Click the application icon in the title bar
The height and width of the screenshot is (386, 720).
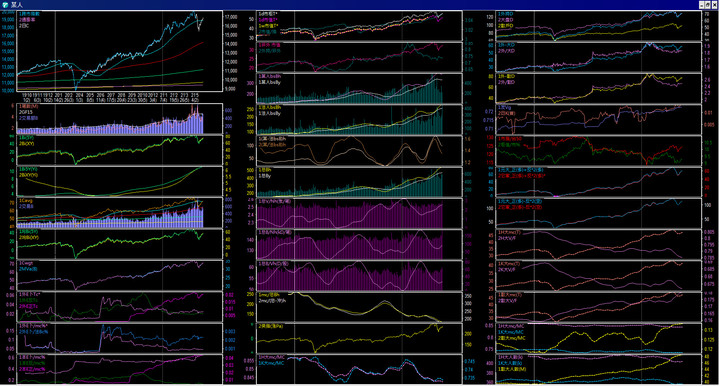[x=5, y=5]
